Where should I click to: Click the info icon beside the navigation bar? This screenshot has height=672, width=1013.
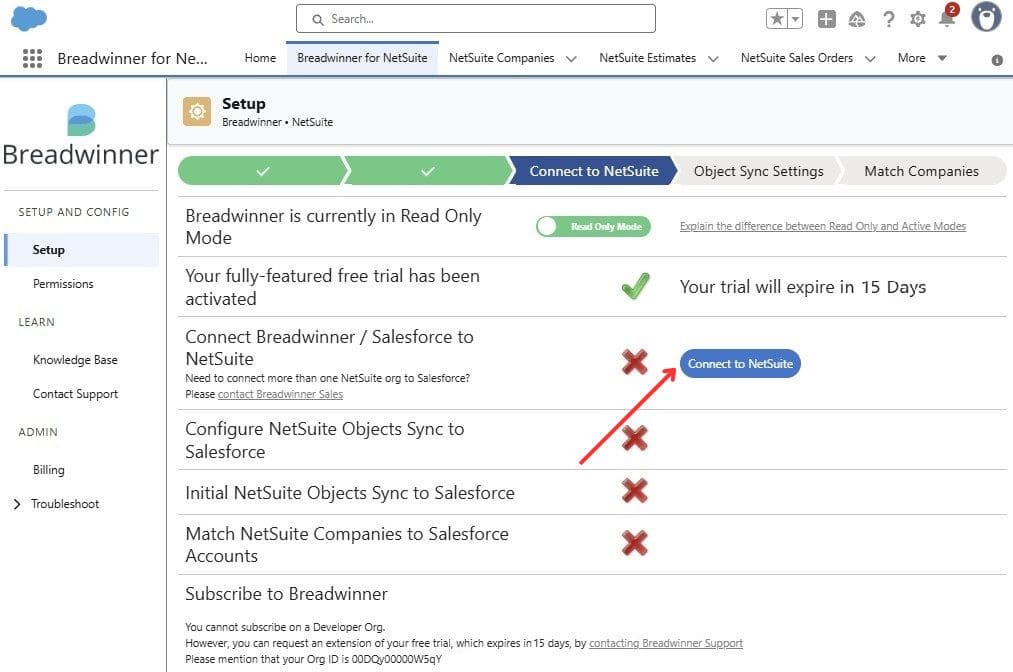pos(997,60)
